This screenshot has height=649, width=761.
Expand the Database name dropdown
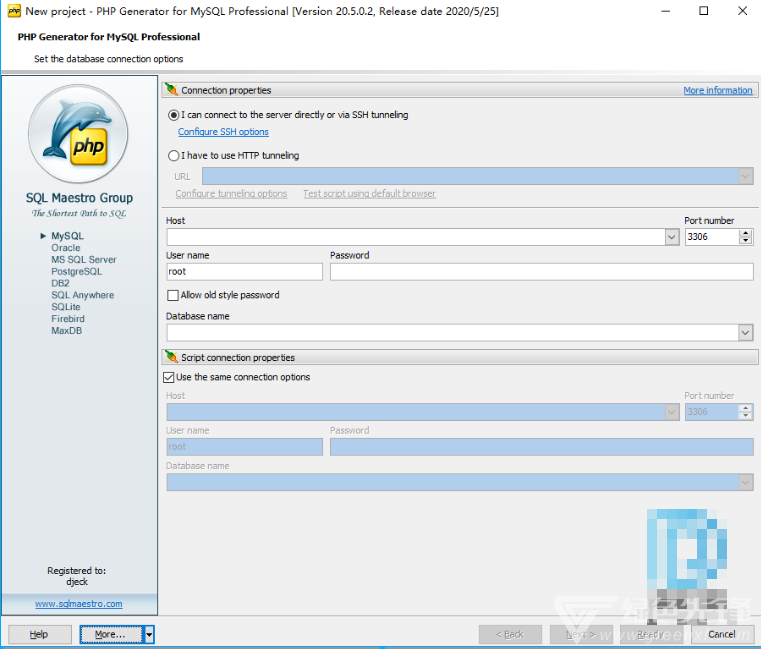coord(746,333)
